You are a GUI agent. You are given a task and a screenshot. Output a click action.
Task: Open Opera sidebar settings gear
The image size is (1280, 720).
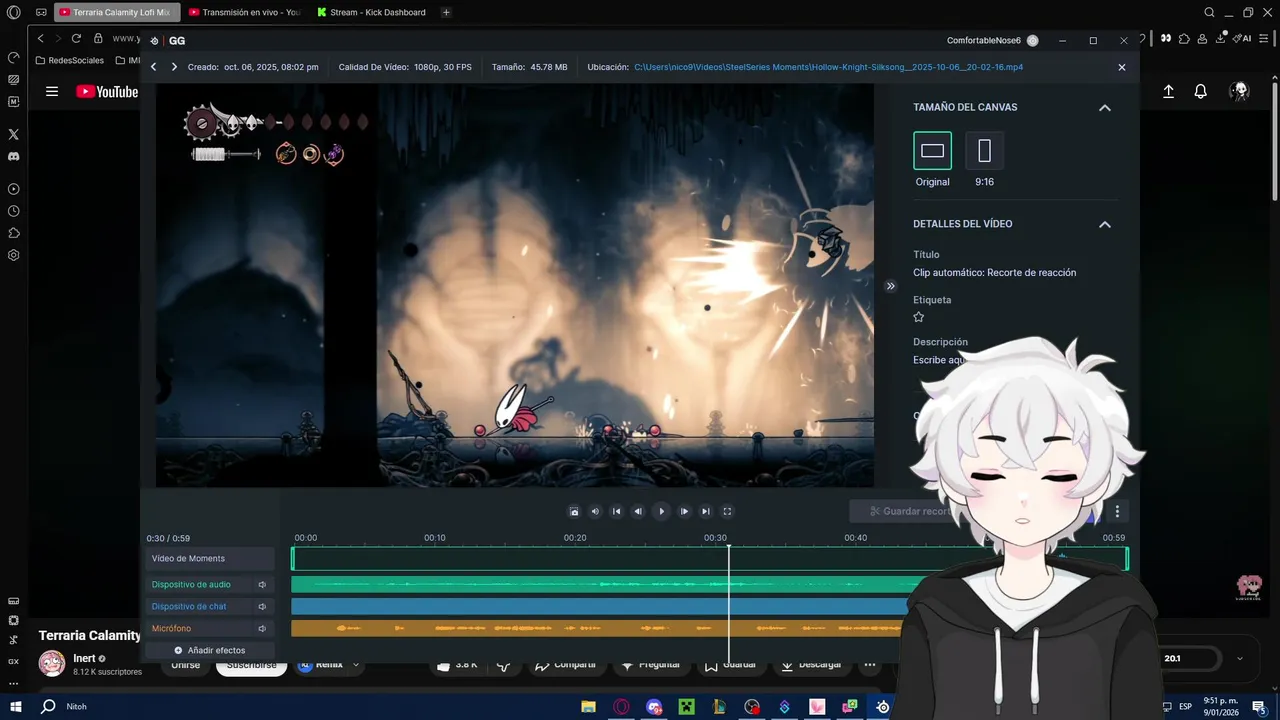tap(13, 255)
